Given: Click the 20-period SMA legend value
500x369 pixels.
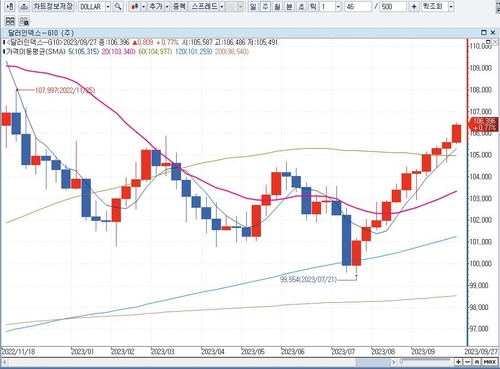Looking at the screenshot, I should 119,52.
